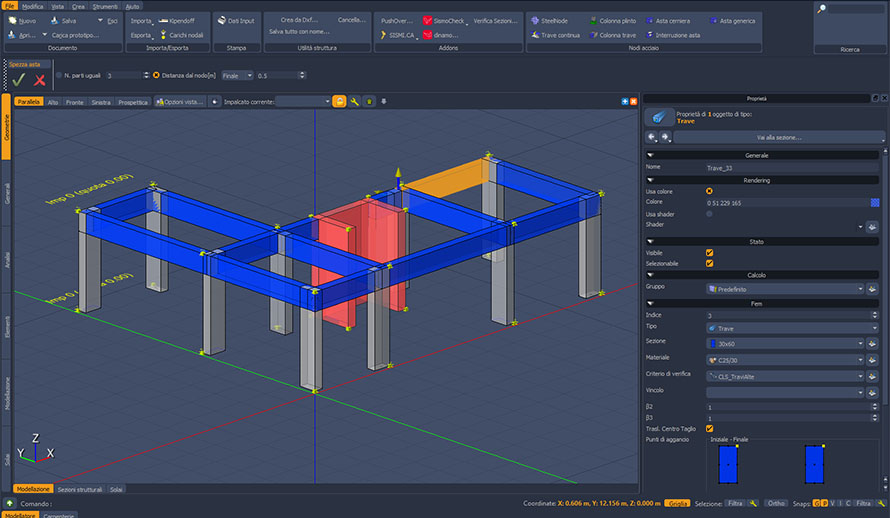Image resolution: width=890 pixels, height=518 pixels.
Task: Confirm the Spezza asta command with green checkmark
Action: pos(18,79)
